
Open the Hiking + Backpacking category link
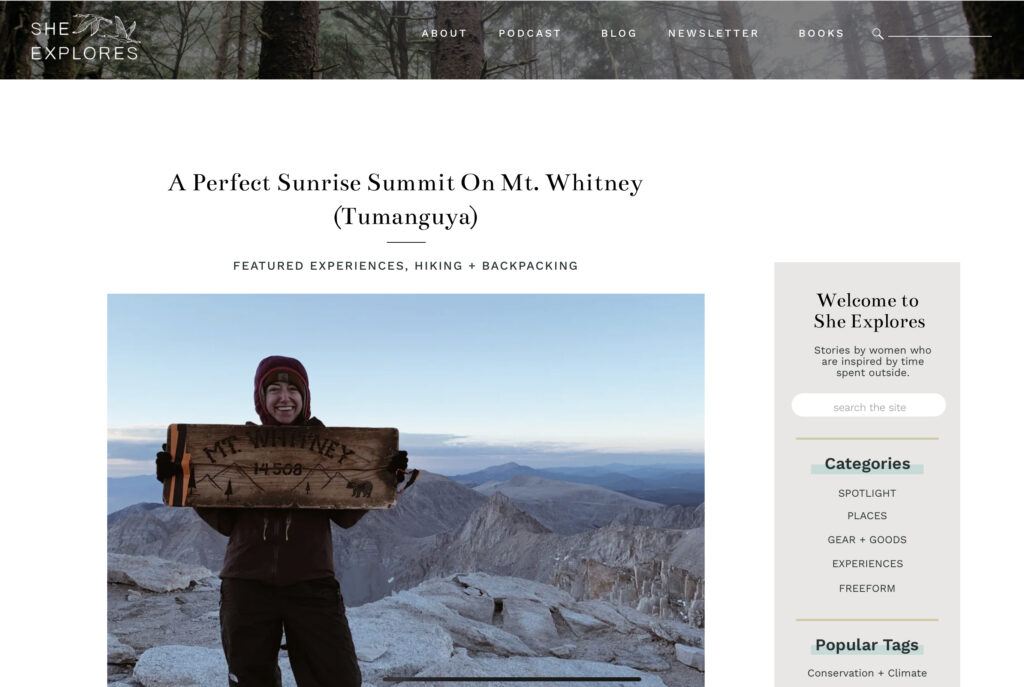[x=496, y=266]
